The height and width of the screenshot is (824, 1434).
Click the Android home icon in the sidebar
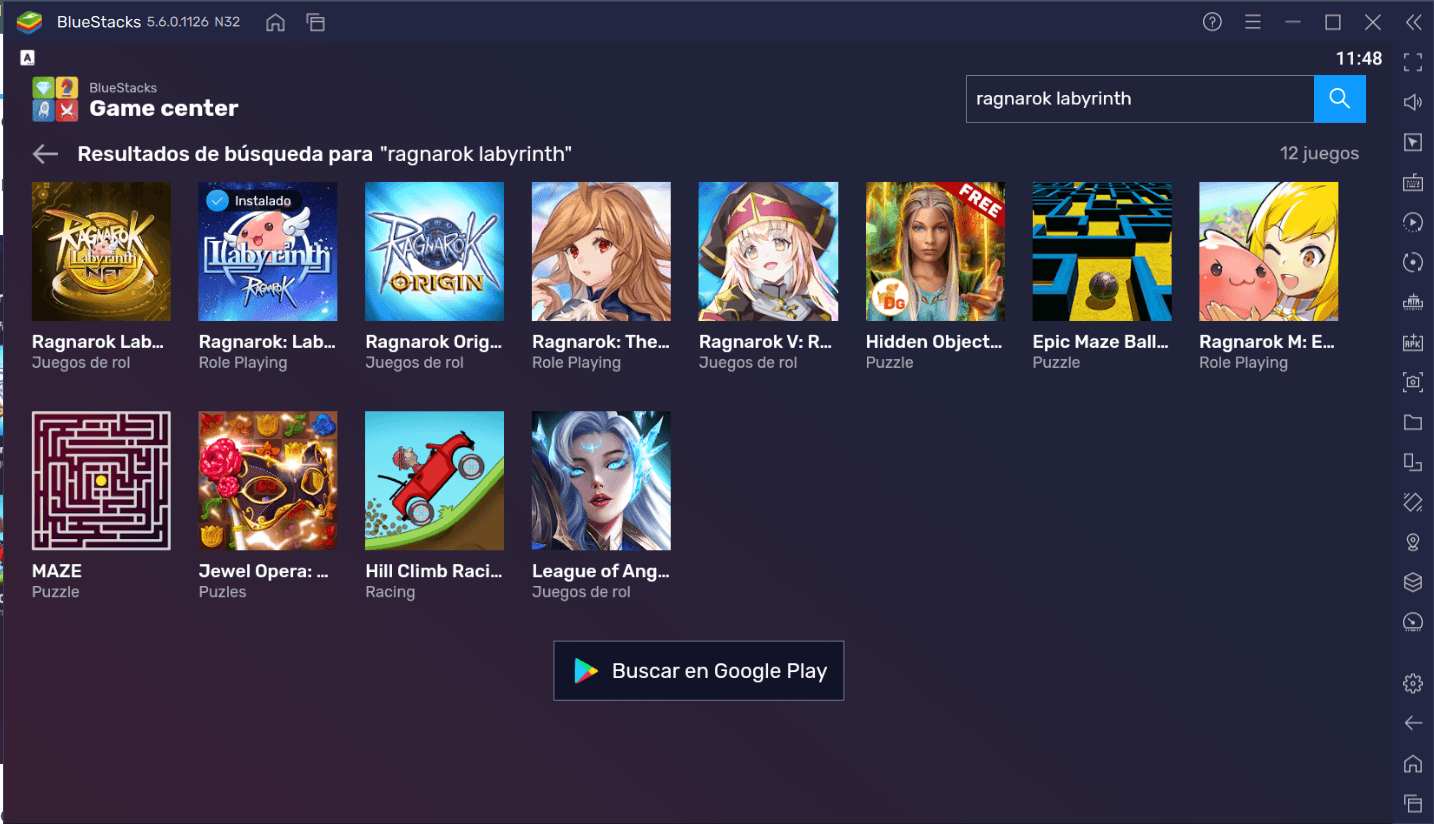click(x=1413, y=763)
